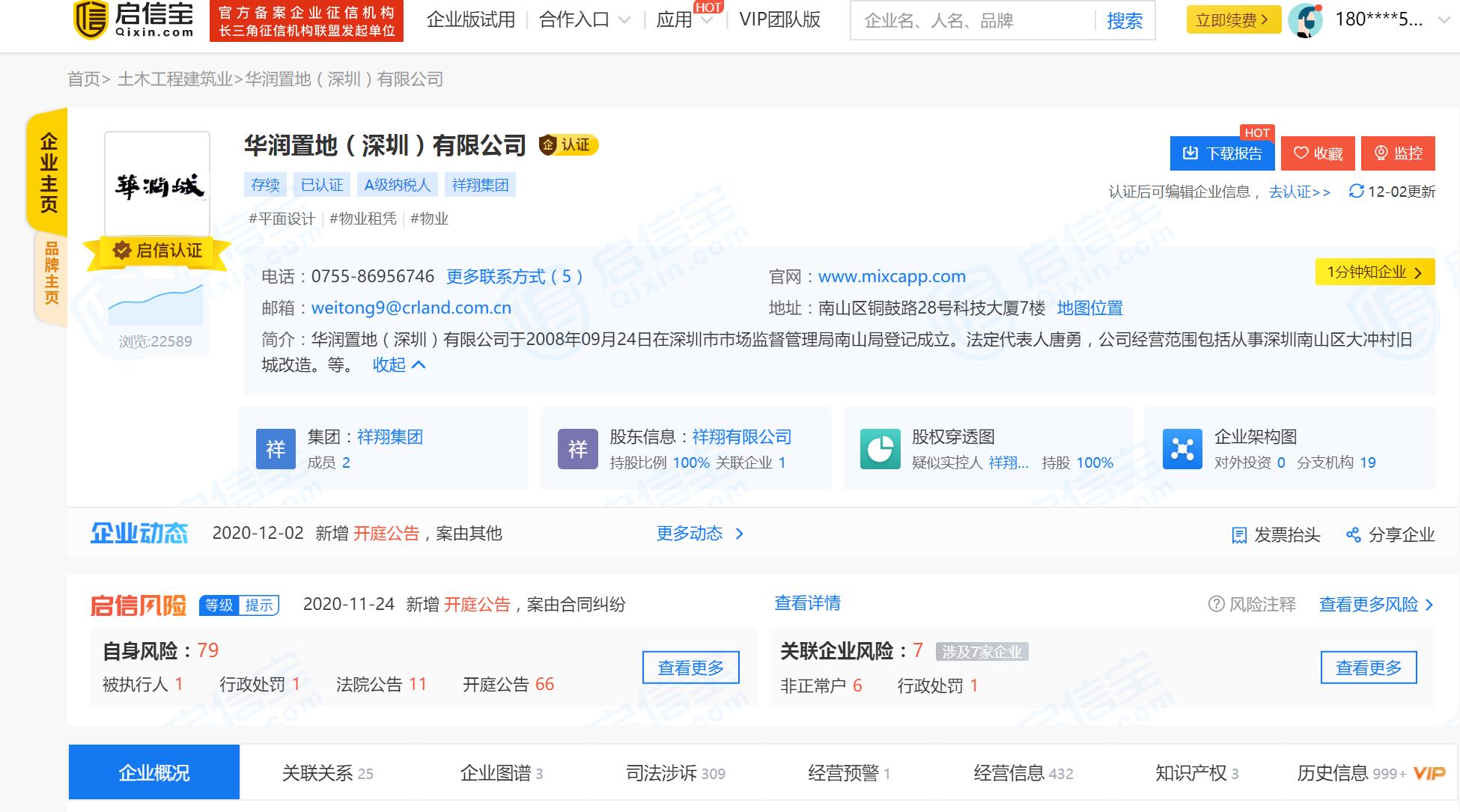Screen dimensions: 1460x812
Task: Open the 企业架构图 structure icon
Action: coord(1182,449)
